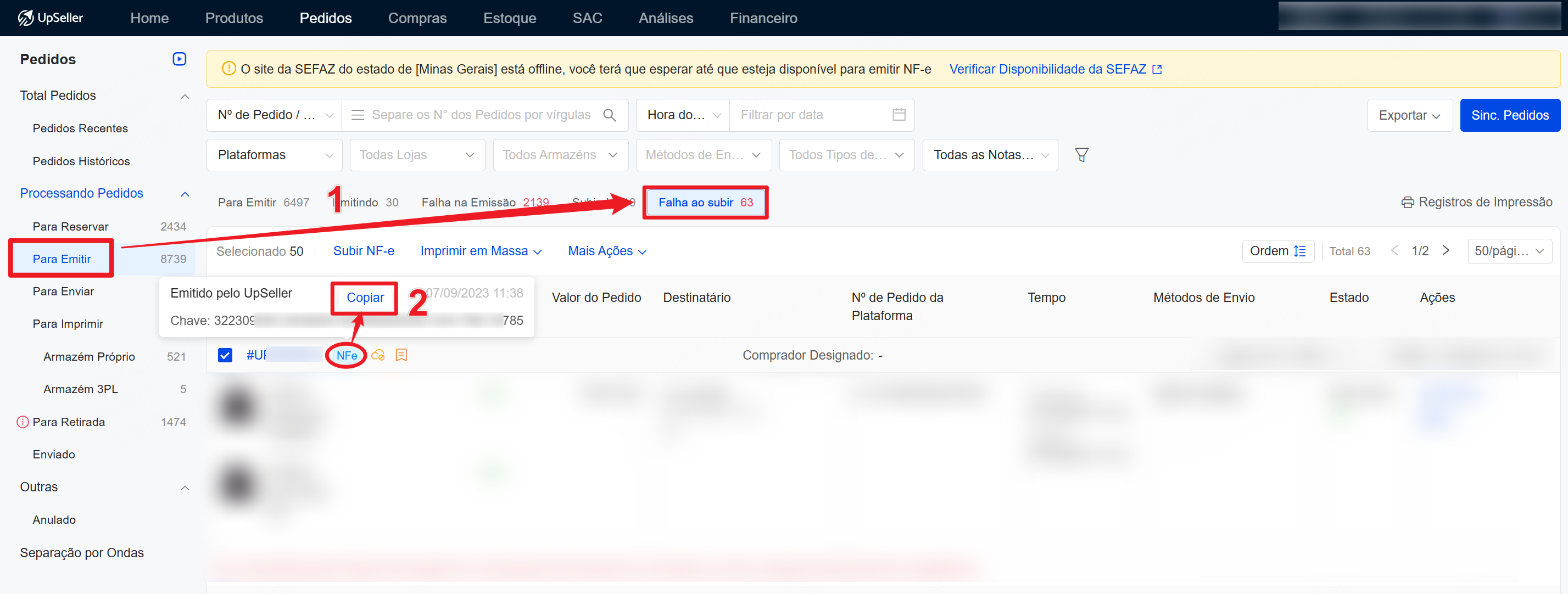This screenshot has height=594, width=1568.
Task: Click the play tutorial icon beside Pedidos
Action: point(179,59)
